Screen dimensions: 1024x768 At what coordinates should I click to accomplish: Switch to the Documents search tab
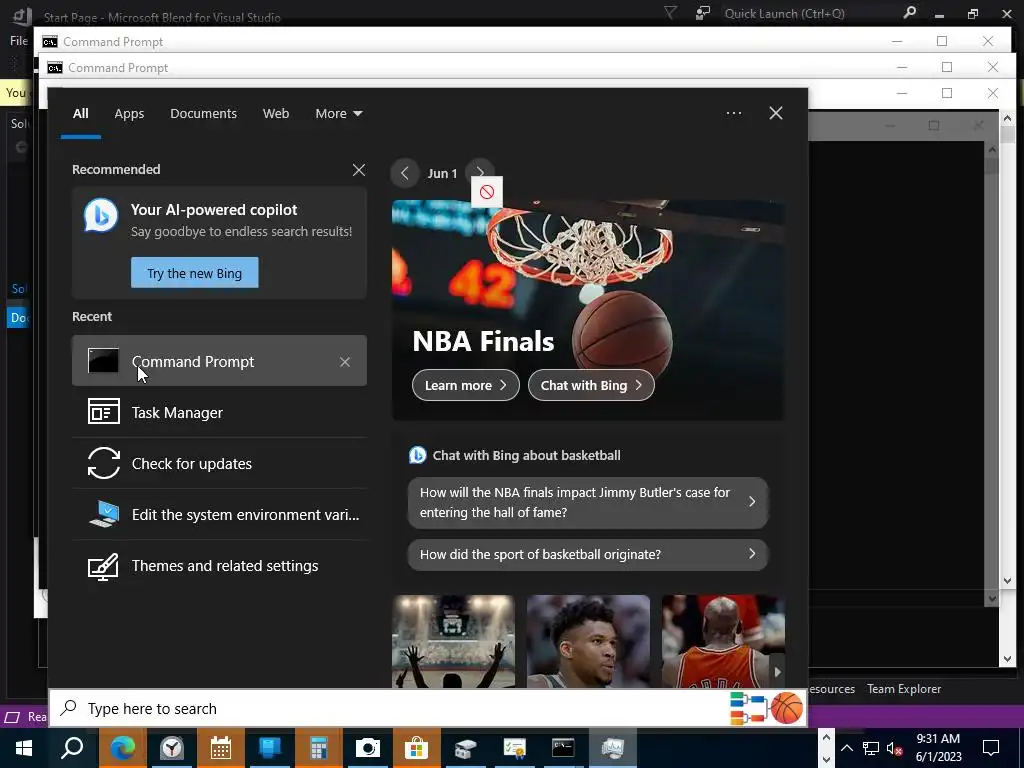click(203, 114)
